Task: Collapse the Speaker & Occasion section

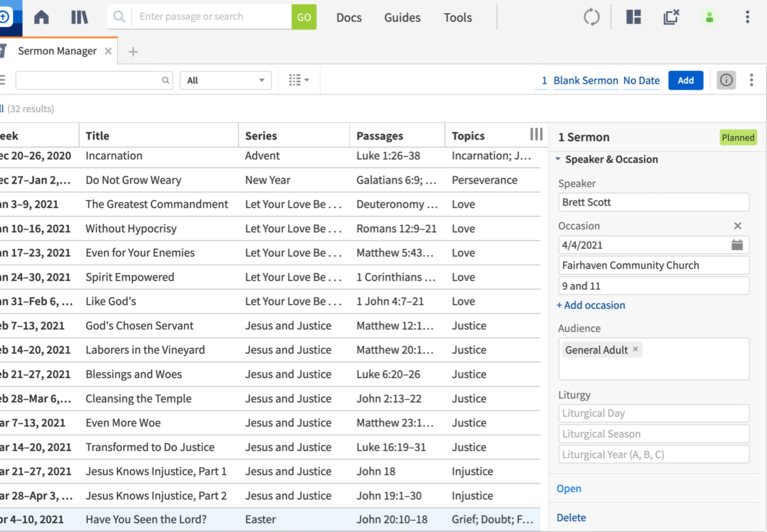Action: tap(559, 159)
